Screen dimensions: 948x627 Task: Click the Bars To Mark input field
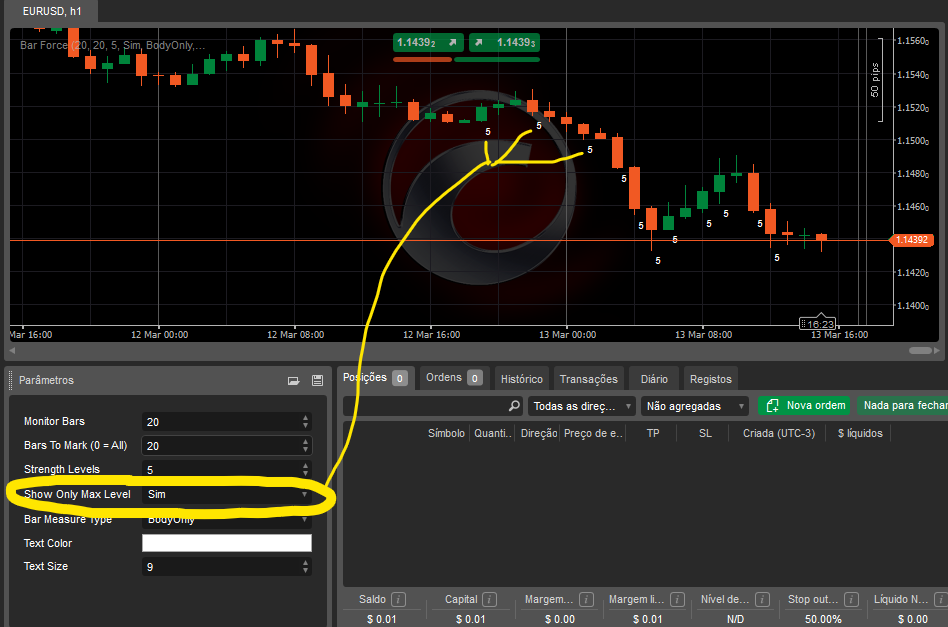click(x=220, y=446)
